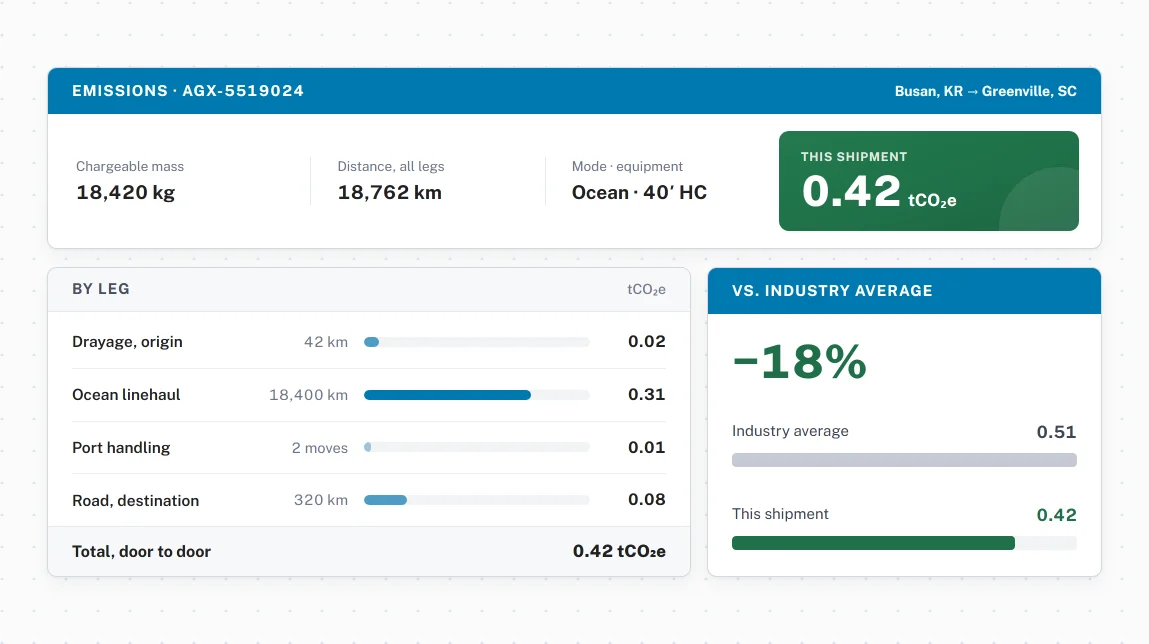Click the grey Industry average bar

[904, 460]
